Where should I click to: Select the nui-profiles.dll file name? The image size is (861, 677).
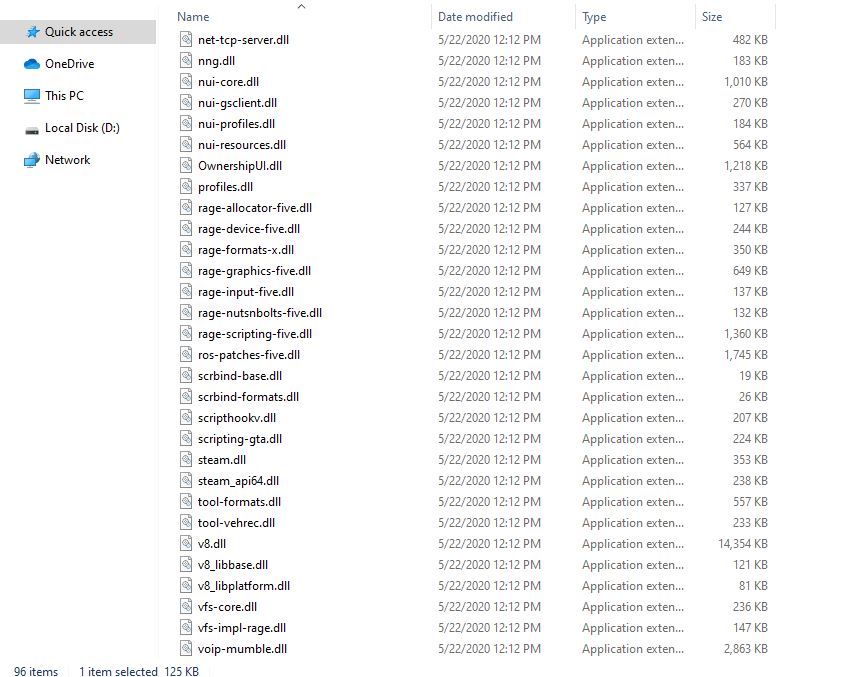[237, 124]
